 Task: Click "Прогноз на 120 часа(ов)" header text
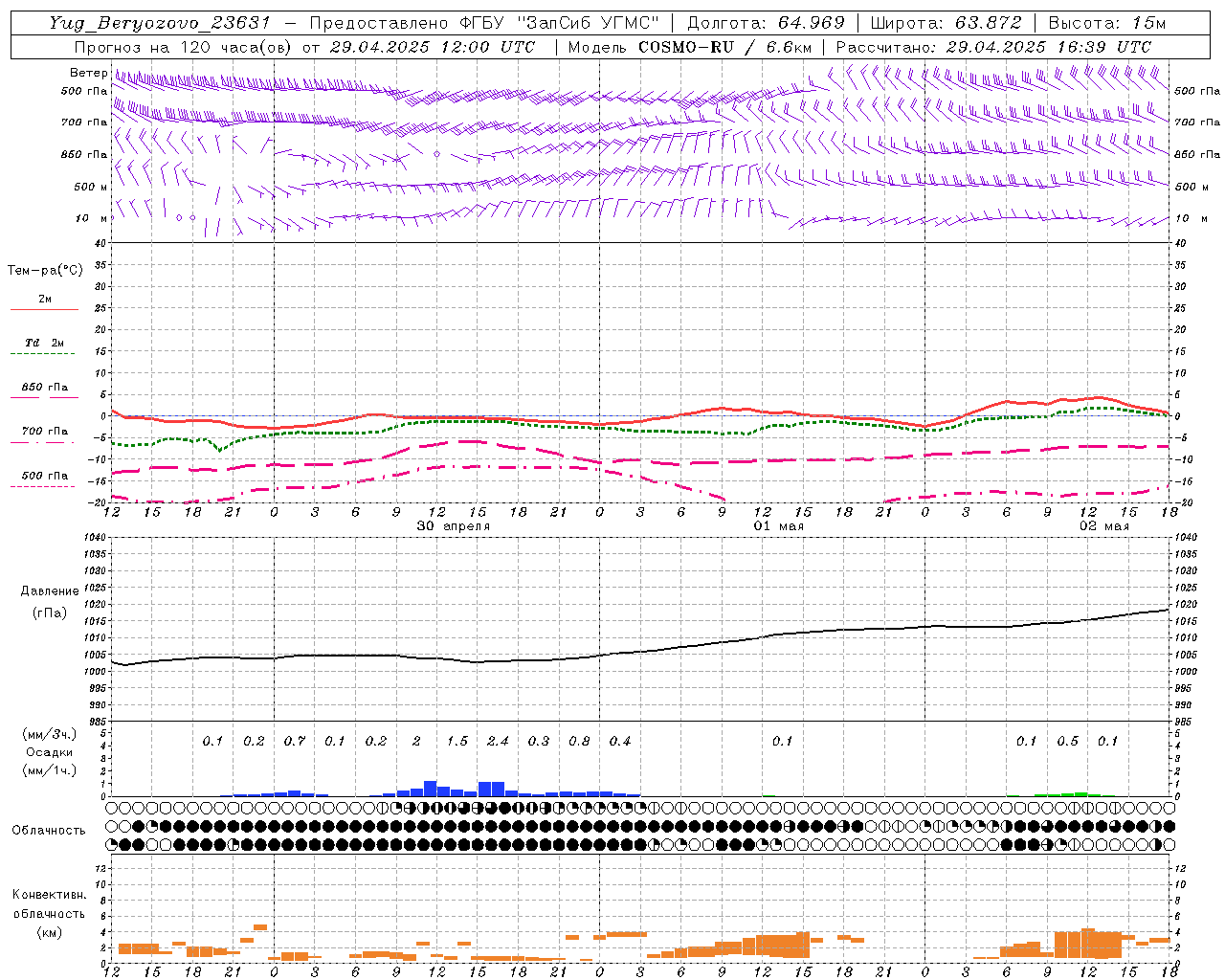coord(184,47)
